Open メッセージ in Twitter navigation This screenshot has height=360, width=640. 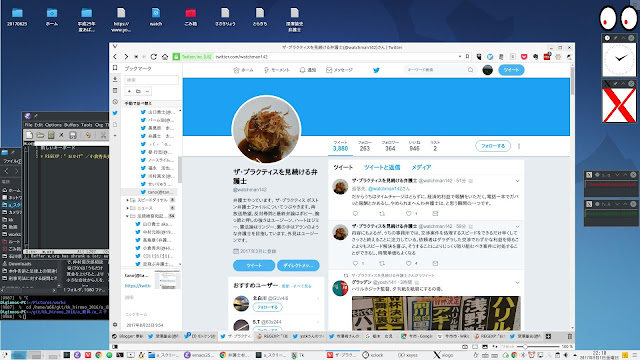click(x=339, y=70)
